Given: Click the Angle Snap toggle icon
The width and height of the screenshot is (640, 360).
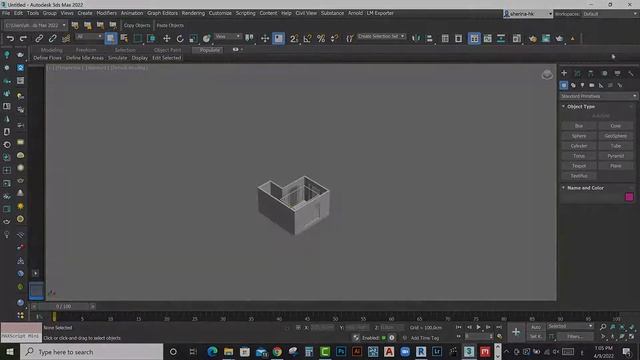Looking at the screenshot, I should click(x=307, y=38).
